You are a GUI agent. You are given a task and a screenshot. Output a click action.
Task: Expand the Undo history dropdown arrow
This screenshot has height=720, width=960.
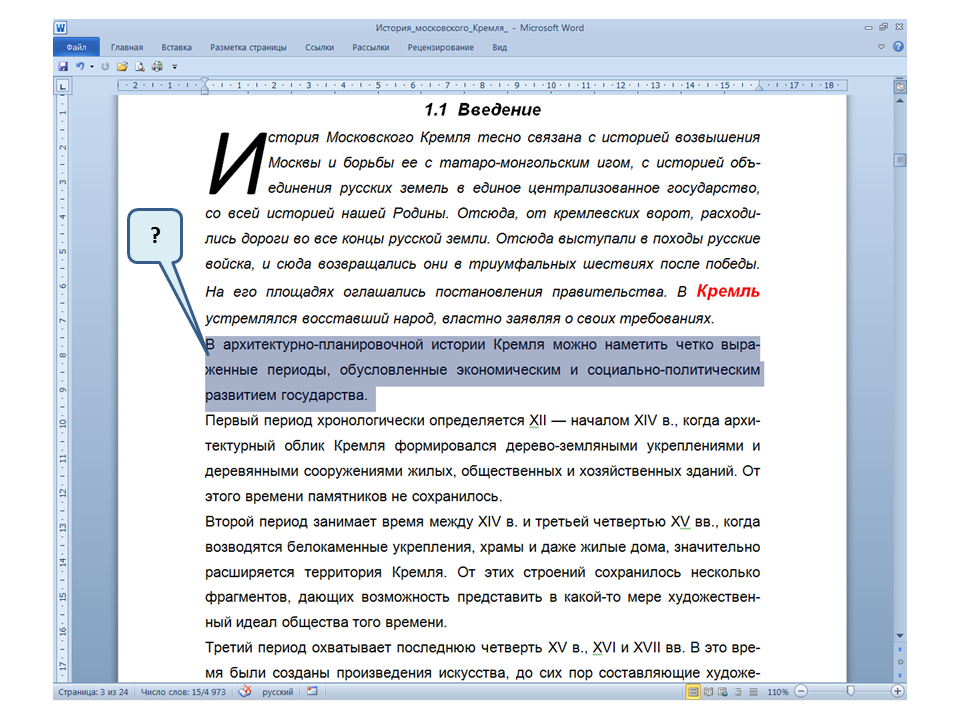(91, 66)
